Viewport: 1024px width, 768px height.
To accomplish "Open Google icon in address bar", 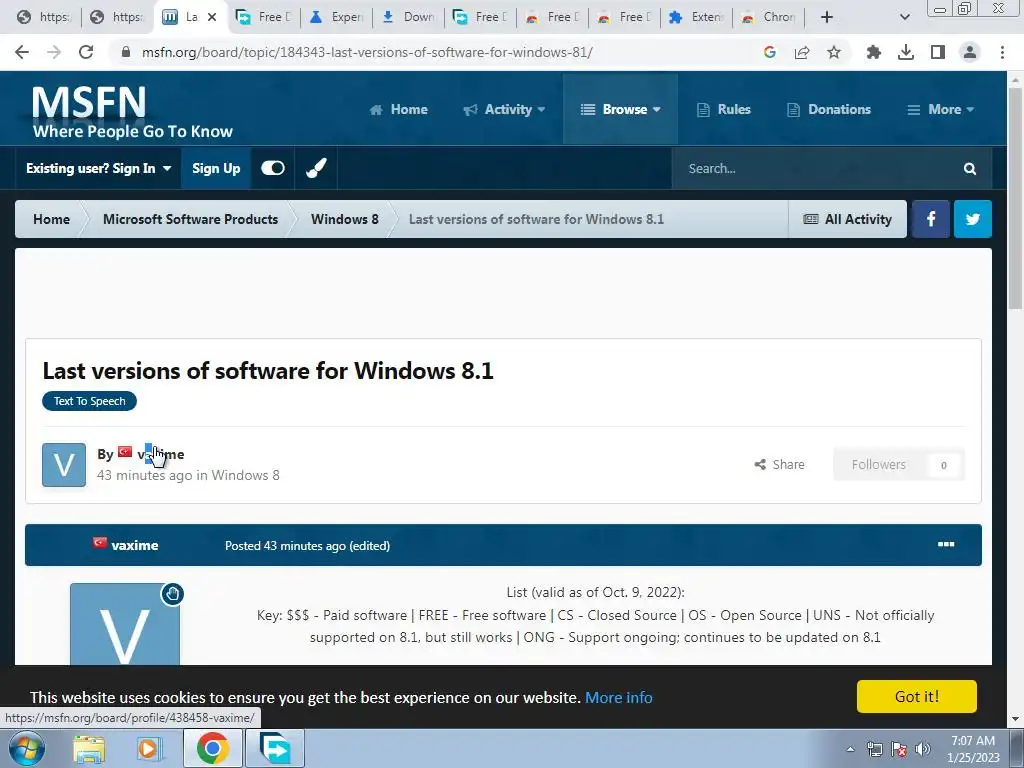I will coord(770,52).
